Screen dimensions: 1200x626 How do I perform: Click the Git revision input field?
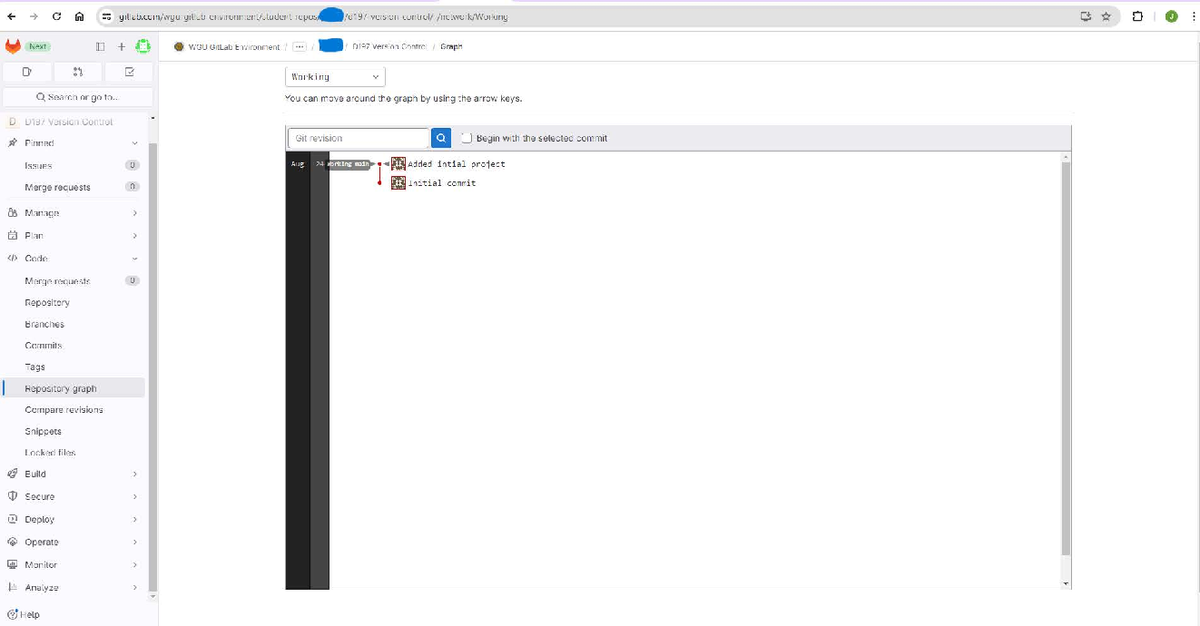357,138
